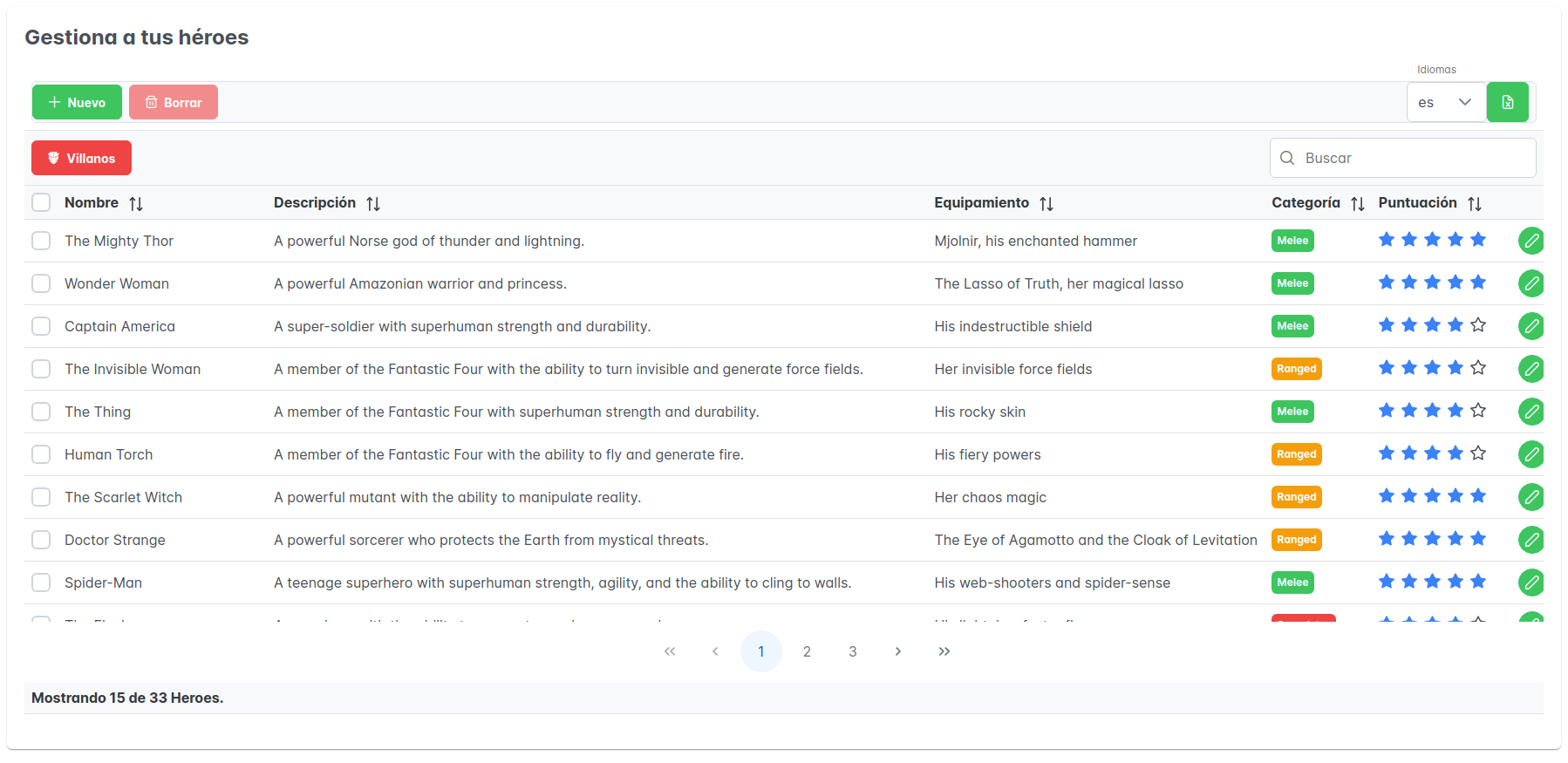Screen dimensions: 1568x763
Task: Select Captain America row checkbox
Action: [41, 326]
